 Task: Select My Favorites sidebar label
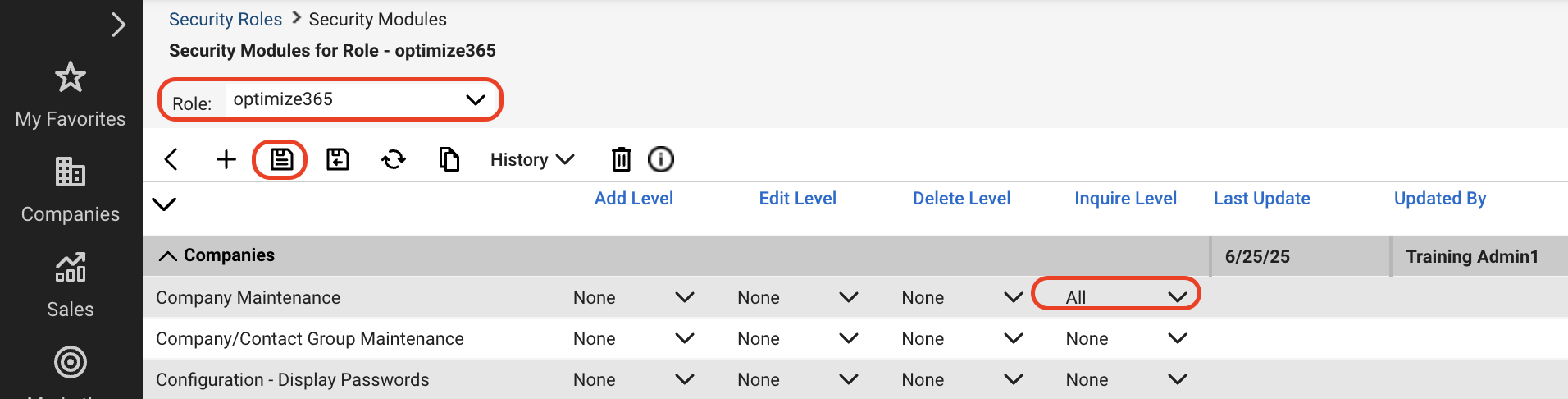pos(71,119)
